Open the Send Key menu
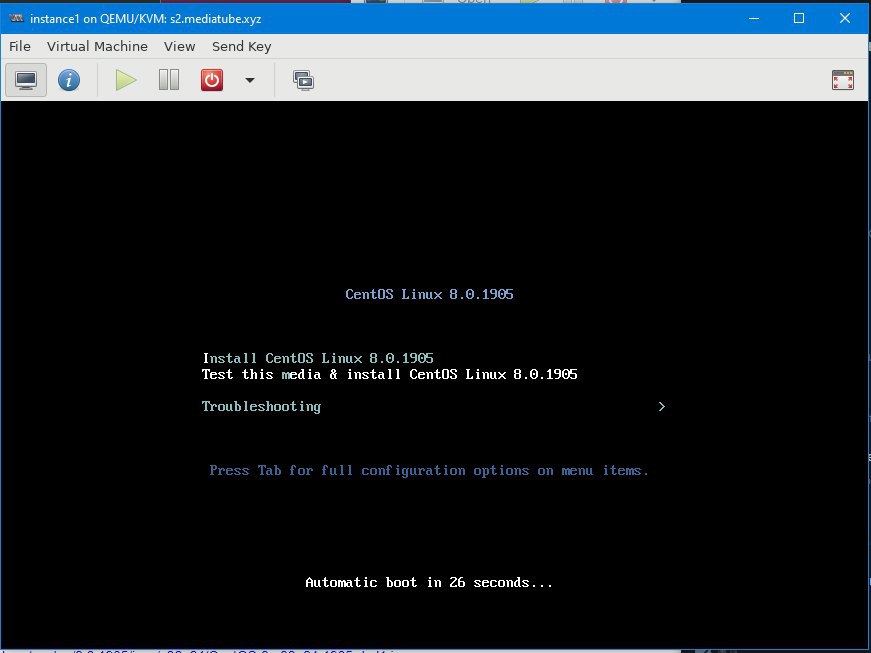This screenshot has height=653, width=871. (x=242, y=47)
